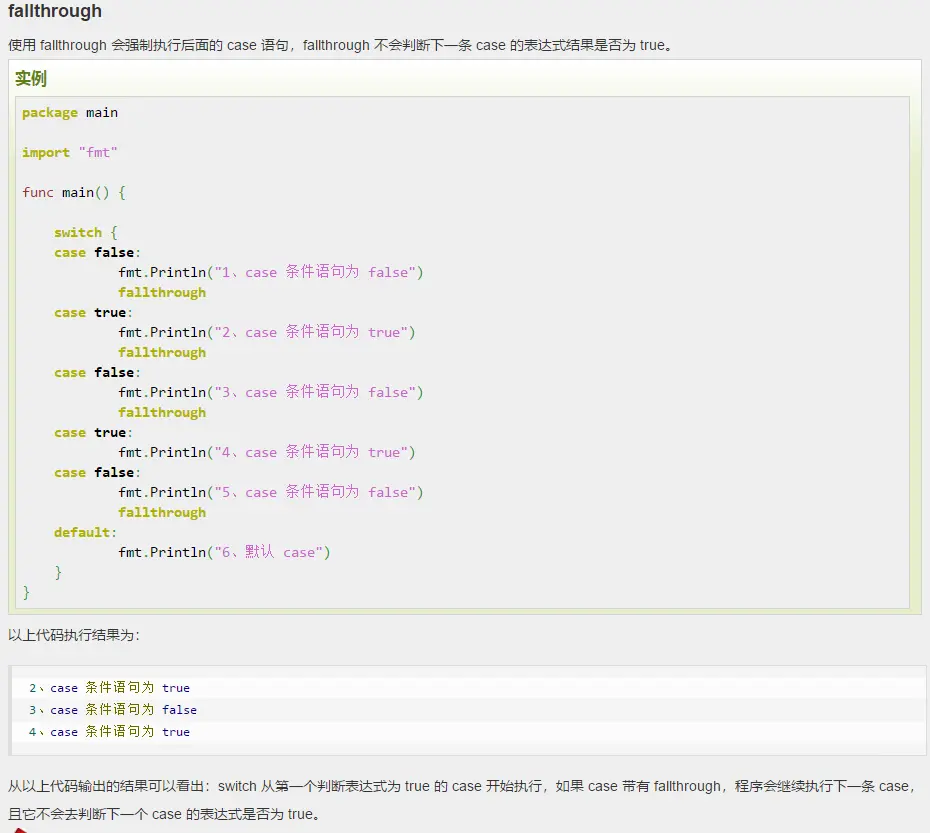Click the 'switch {' code line
The image size is (930, 833).
click(86, 233)
